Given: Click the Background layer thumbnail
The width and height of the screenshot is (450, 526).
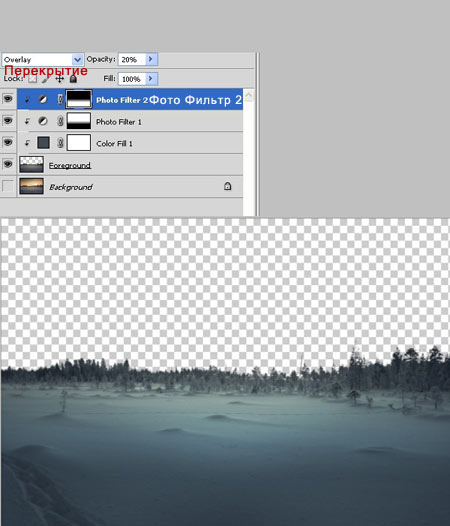Looking at the screenshot, I should 31,186.
